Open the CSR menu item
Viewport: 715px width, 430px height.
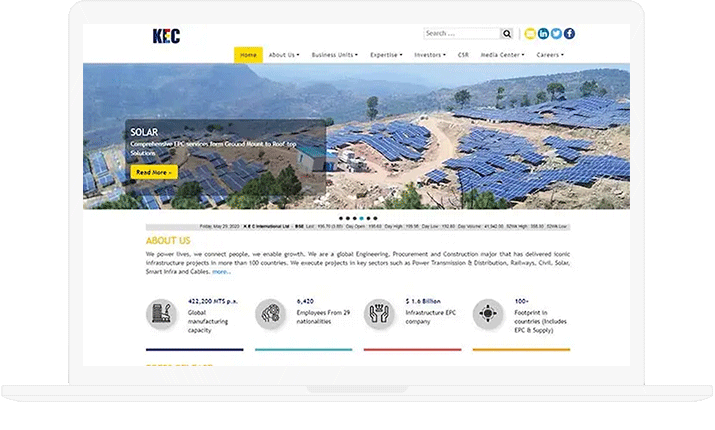tap(463, 55)
